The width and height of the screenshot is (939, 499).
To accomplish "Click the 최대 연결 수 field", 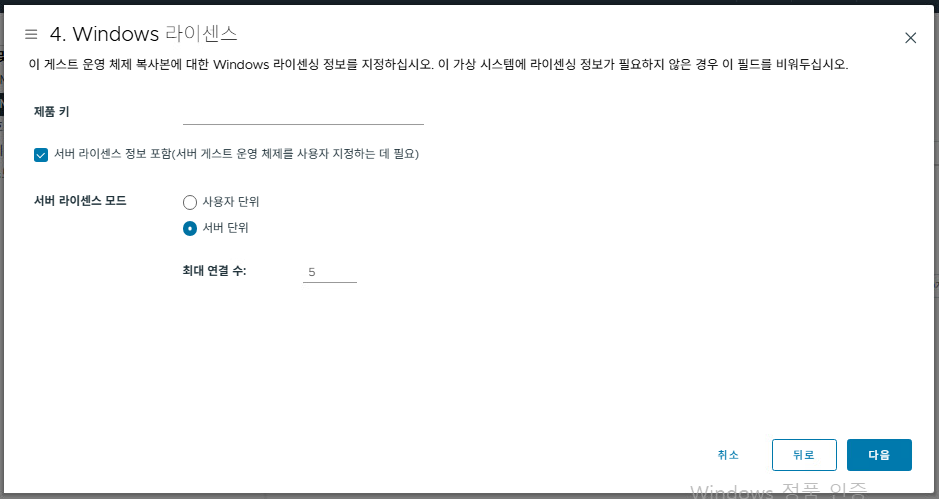I will pyautogui.click(x=329, y=272).
